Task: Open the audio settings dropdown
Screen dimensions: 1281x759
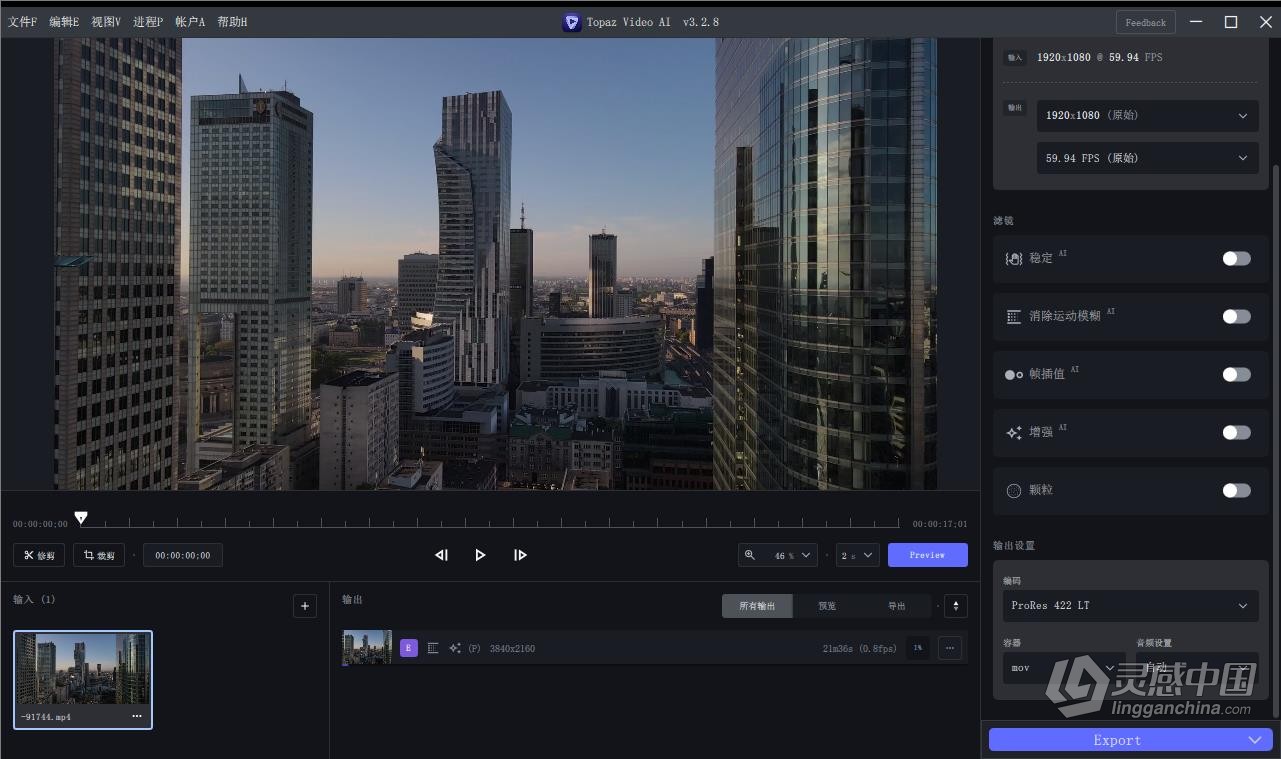Action: 1197,668
